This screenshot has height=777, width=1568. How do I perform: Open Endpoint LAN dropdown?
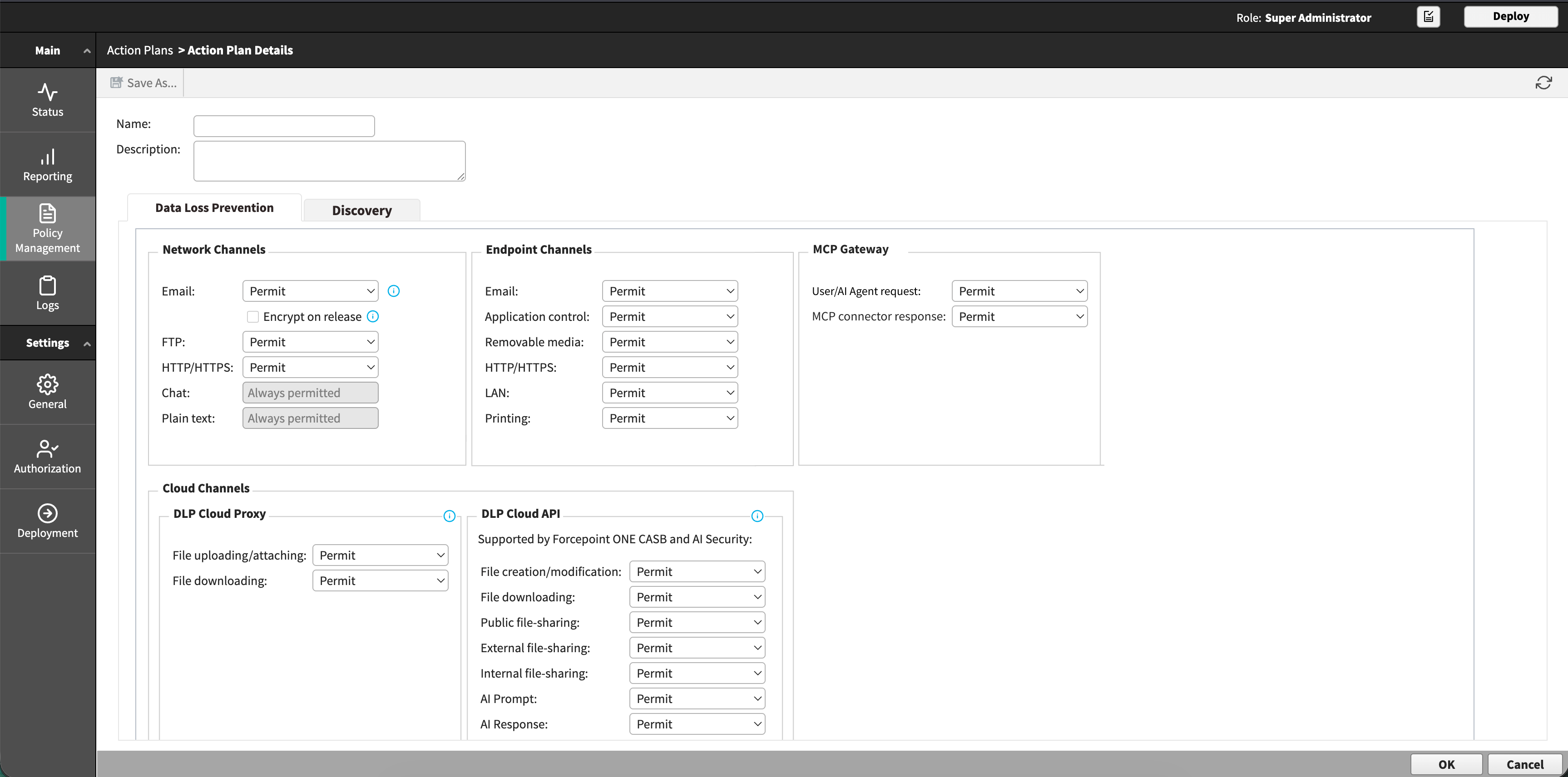(x=670, y=393)
